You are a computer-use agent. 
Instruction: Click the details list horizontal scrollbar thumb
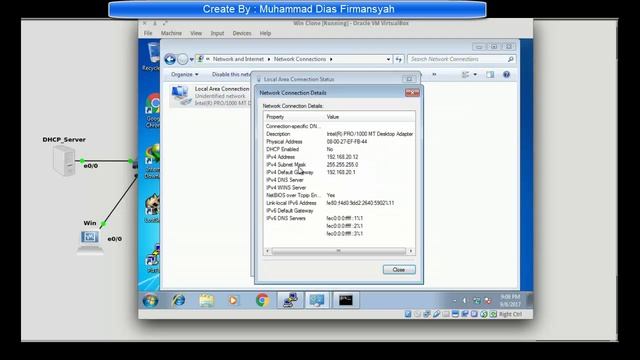338,251
